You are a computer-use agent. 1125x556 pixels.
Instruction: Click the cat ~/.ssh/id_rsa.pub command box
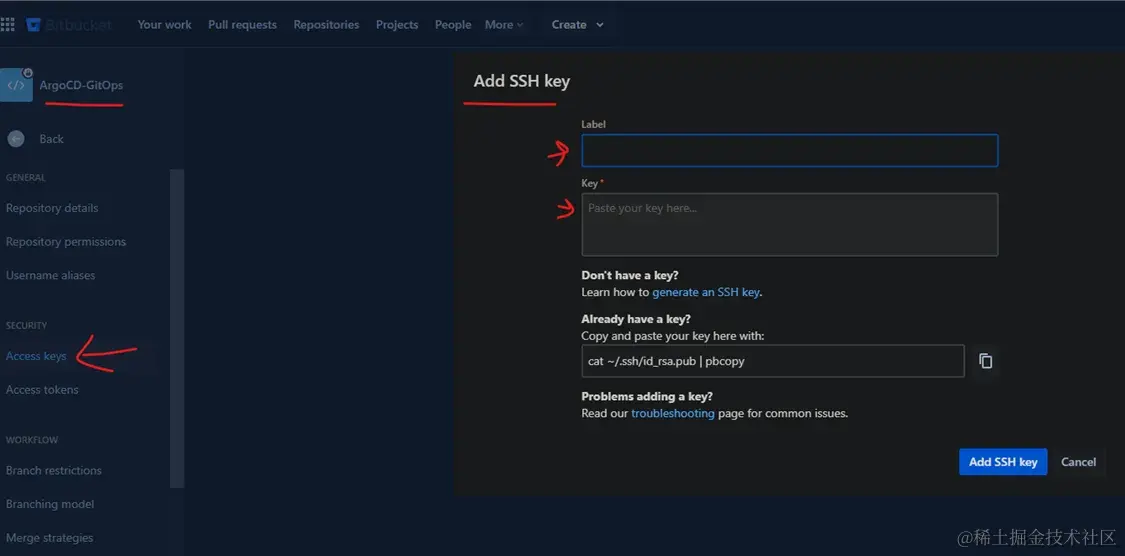pos(773,361)
